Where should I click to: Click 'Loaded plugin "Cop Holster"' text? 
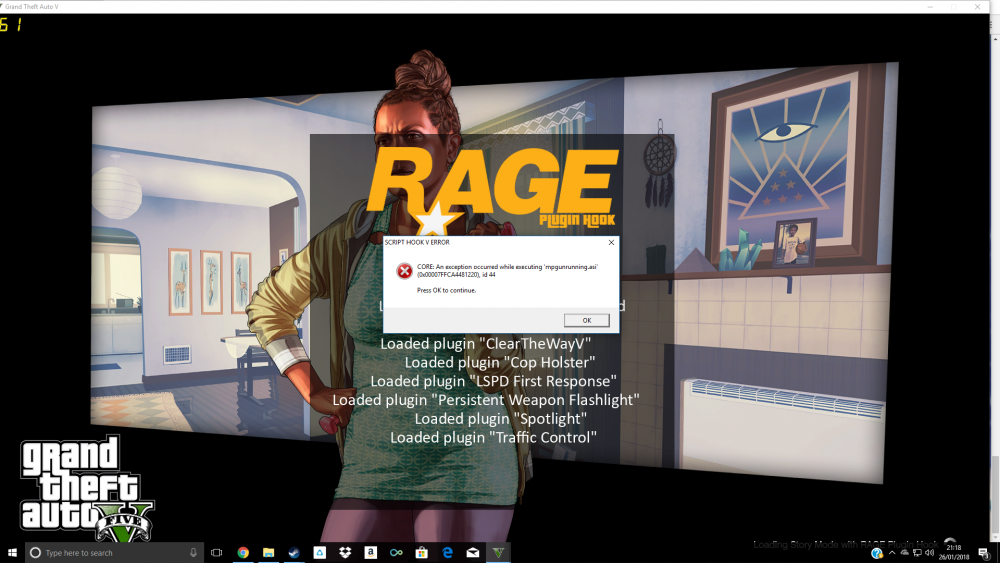point(499,362)
